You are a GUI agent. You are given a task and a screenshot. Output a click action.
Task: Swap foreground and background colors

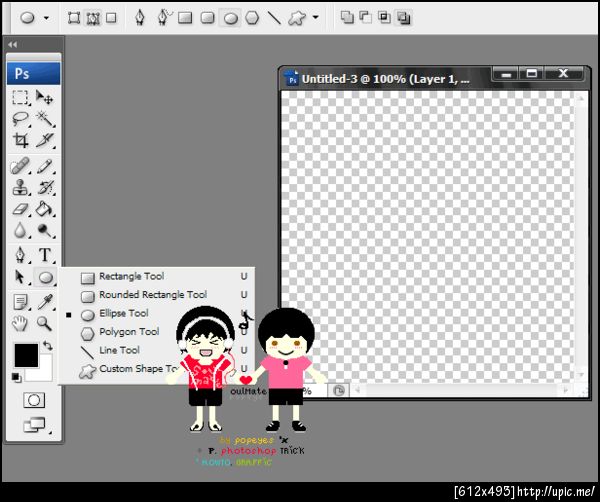coord(47,346)
